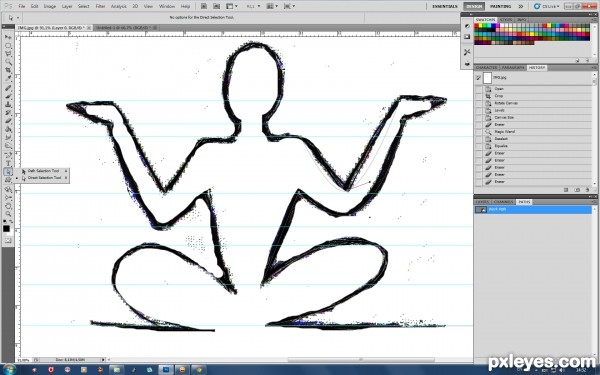The image size is (600, 375).
Task: Select the Crop tool
Action: coord(8,70)
